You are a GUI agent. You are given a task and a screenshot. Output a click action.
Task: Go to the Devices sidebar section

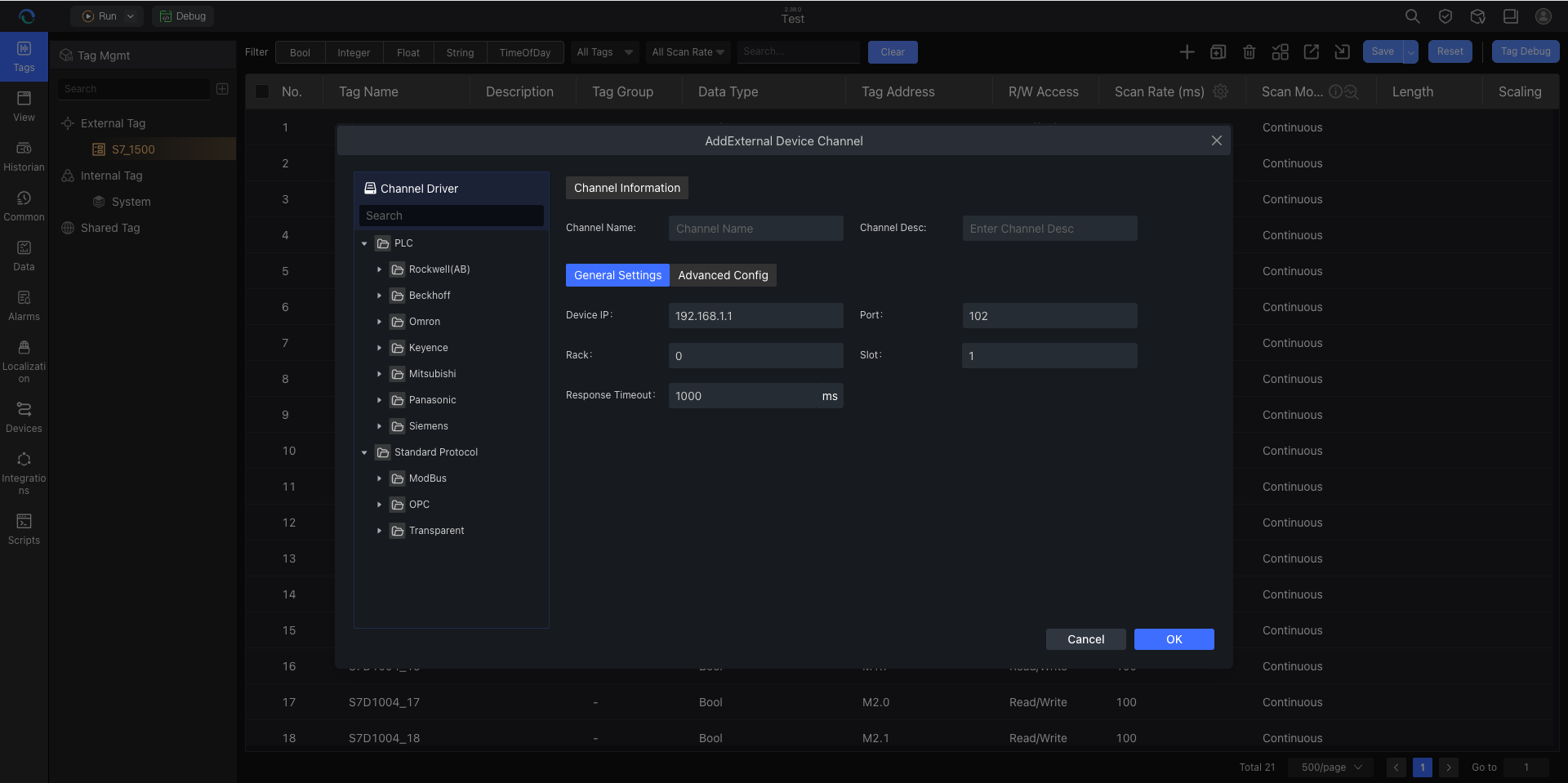point(24,417)
